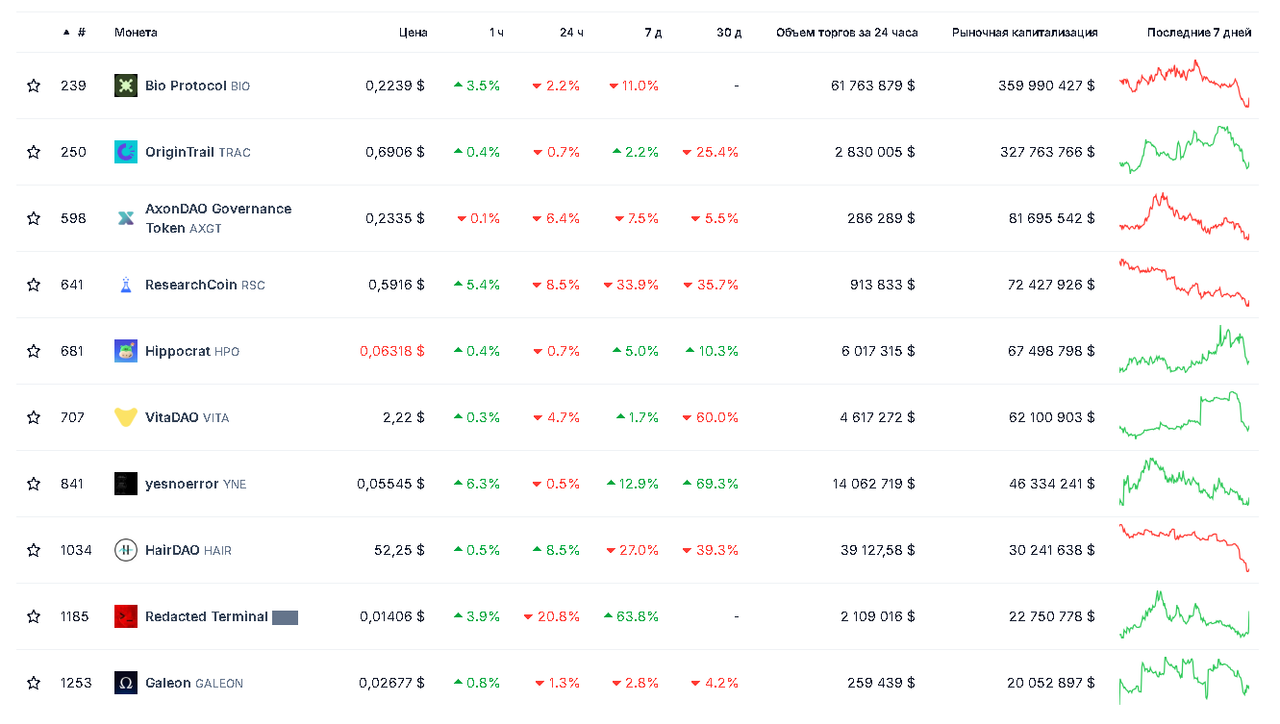
Task: Click the Bio Protocol coin logo
Action: [x=126, y=86]
